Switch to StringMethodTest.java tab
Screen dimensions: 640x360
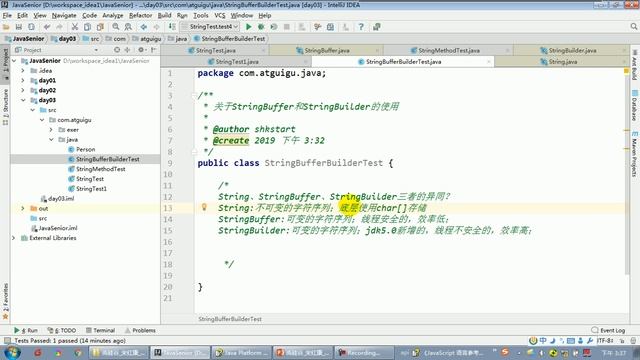pyautogui.click(x=449, y=51)
